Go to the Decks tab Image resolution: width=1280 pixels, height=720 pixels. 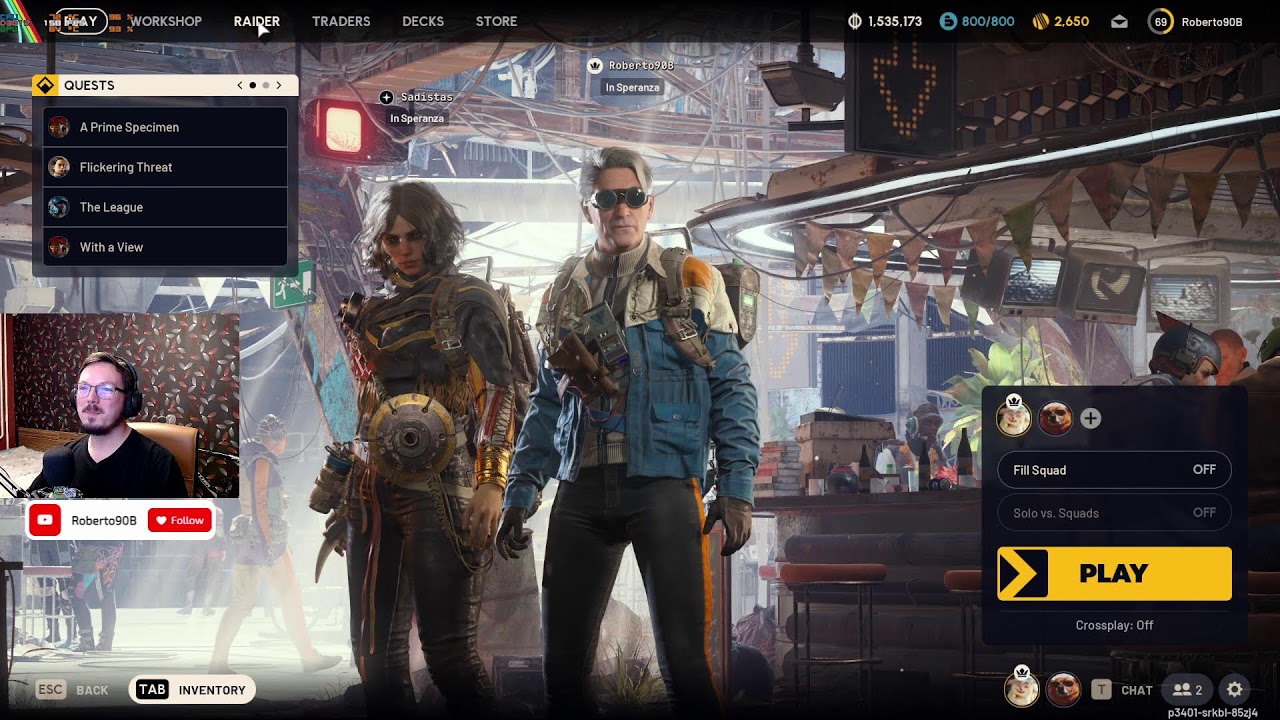[x=423, y=21]
